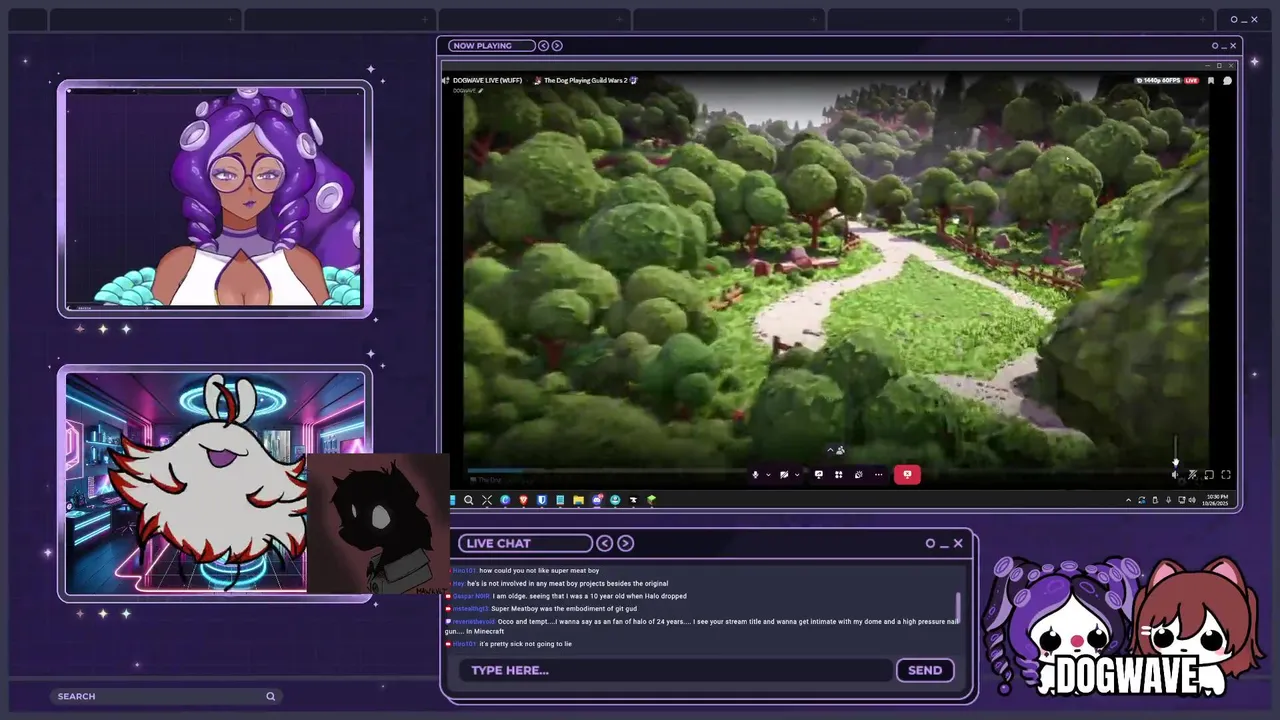Screen dimensions: 1280x720
Task: Click Gaspar N9IR's chat message about Halo
Action: click(566, 596)
